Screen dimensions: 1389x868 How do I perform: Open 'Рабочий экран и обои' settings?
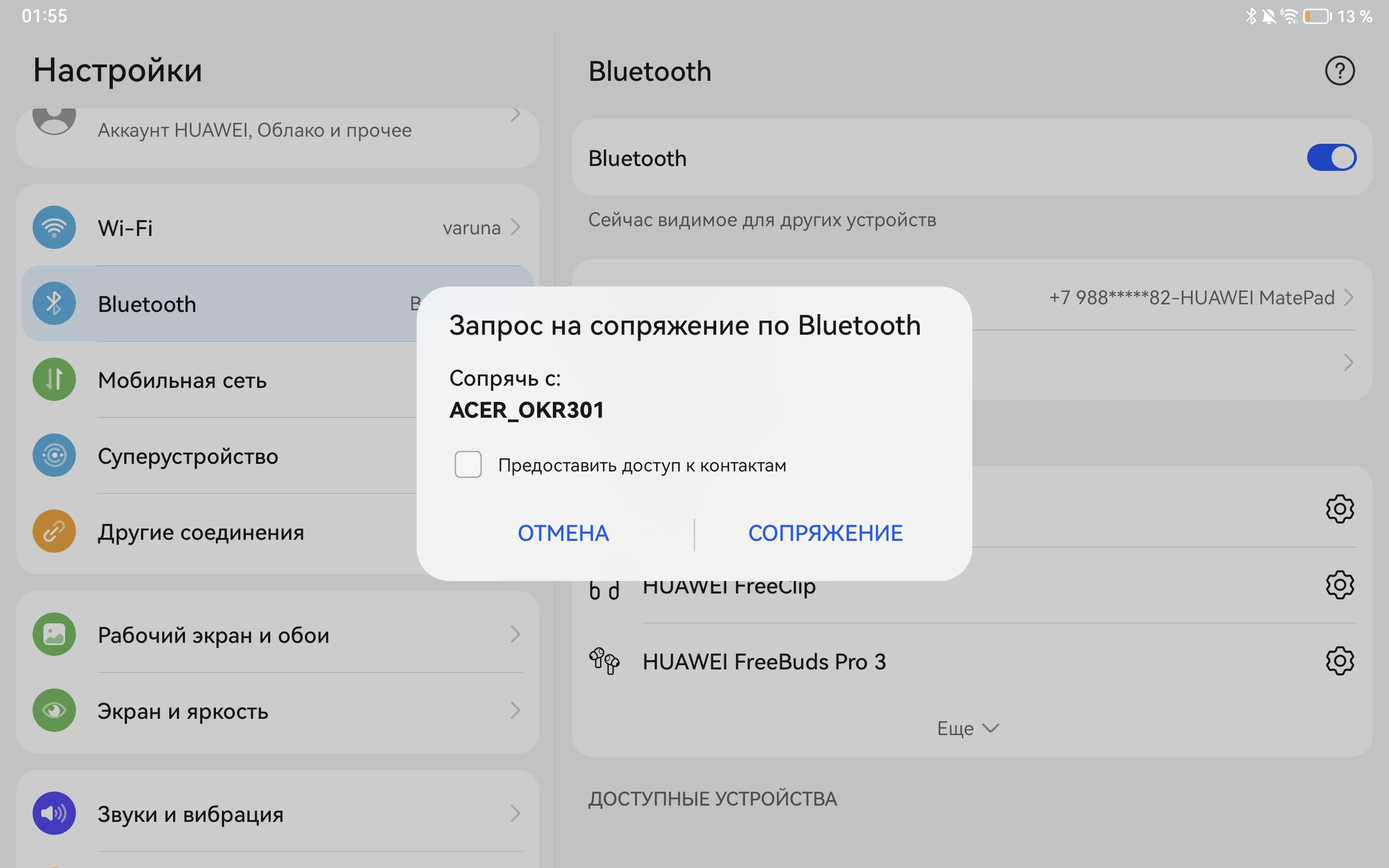click(x=278, y=634)
